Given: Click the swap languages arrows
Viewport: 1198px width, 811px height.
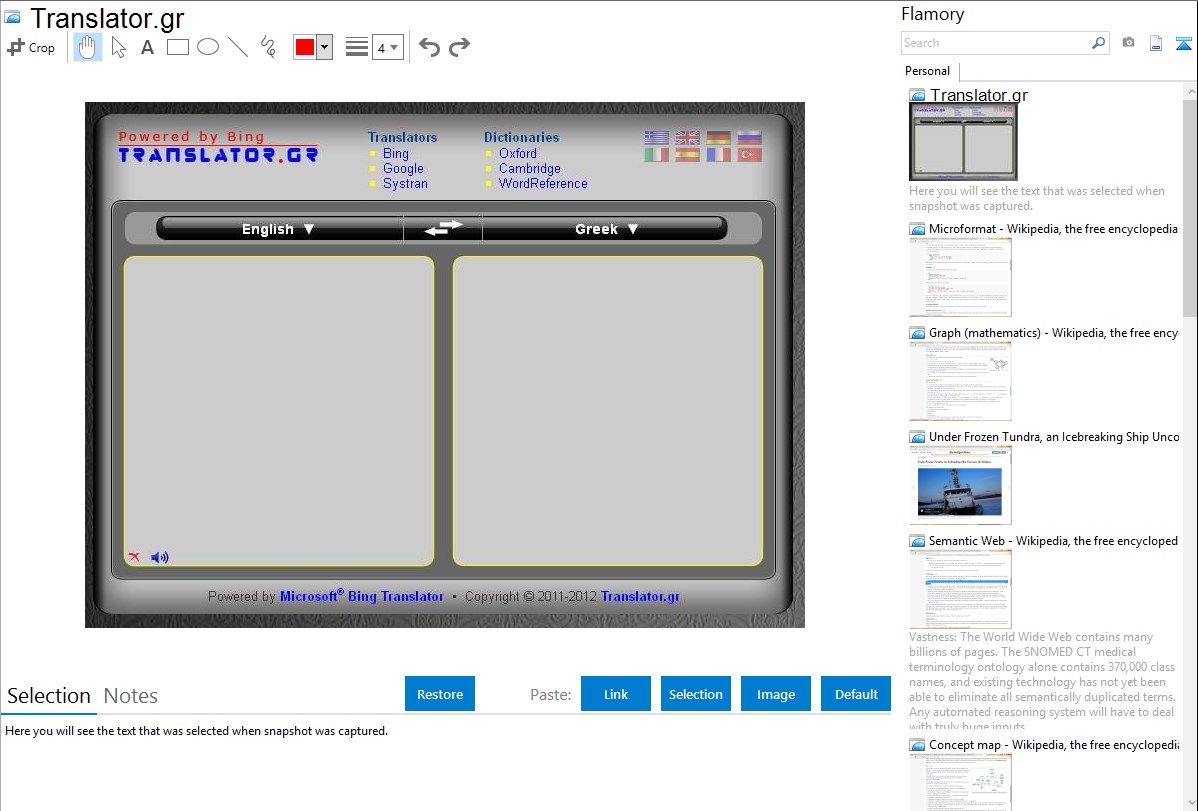Looking at the screenshot, I should click(x=443, y=228).
